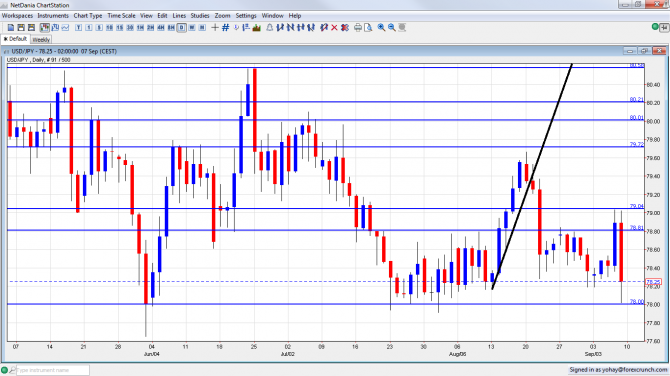Click the 'Signed in as' status bar text

(618, 370)
